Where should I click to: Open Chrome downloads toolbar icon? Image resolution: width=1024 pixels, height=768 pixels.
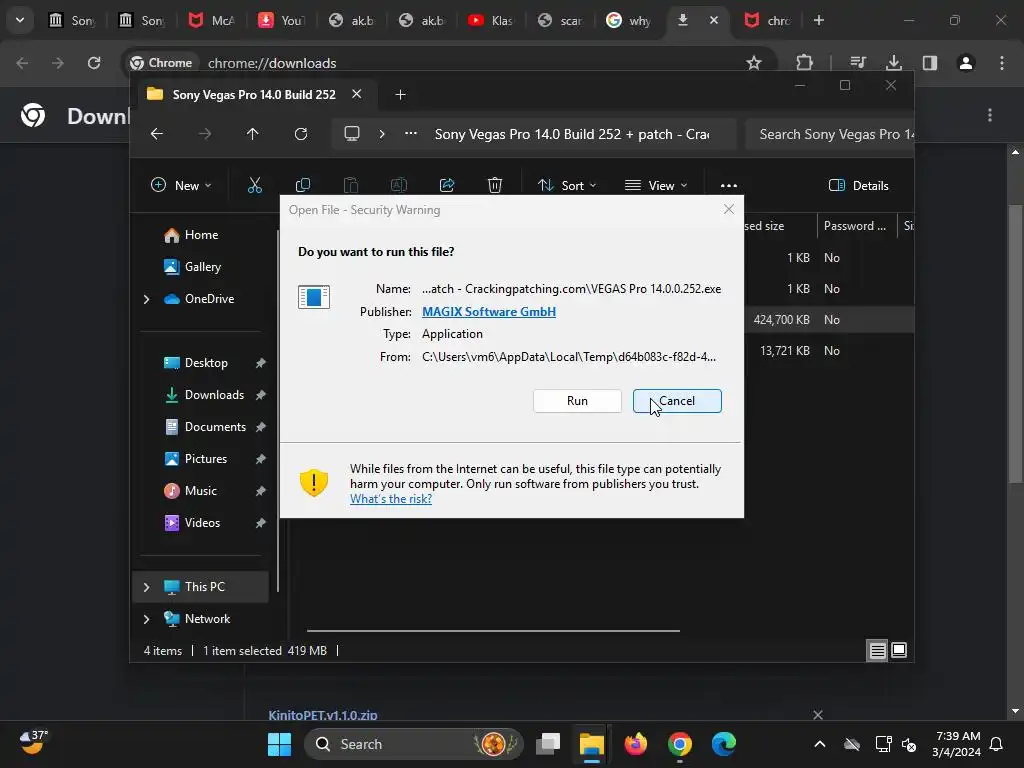(894, 63)
